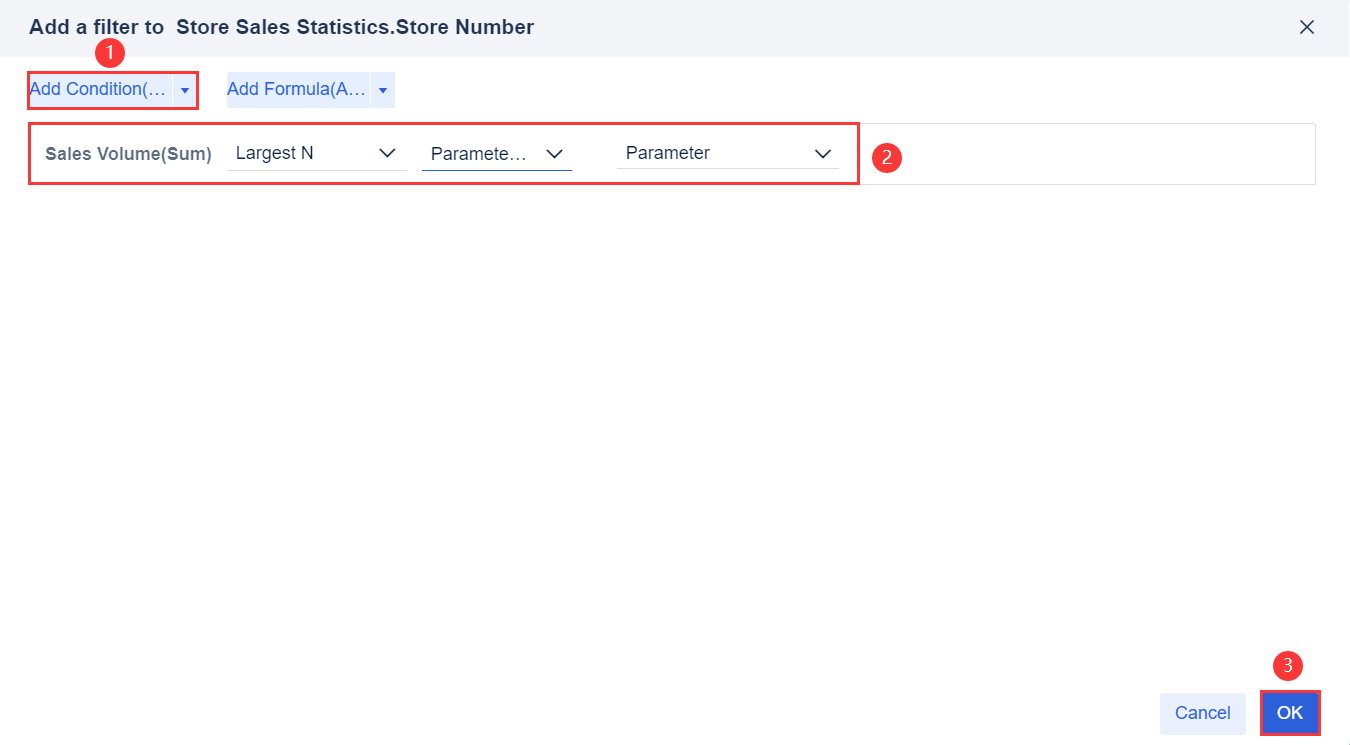Click the chevron of rightmost Parameter dropdown

(x=823, y=154)
